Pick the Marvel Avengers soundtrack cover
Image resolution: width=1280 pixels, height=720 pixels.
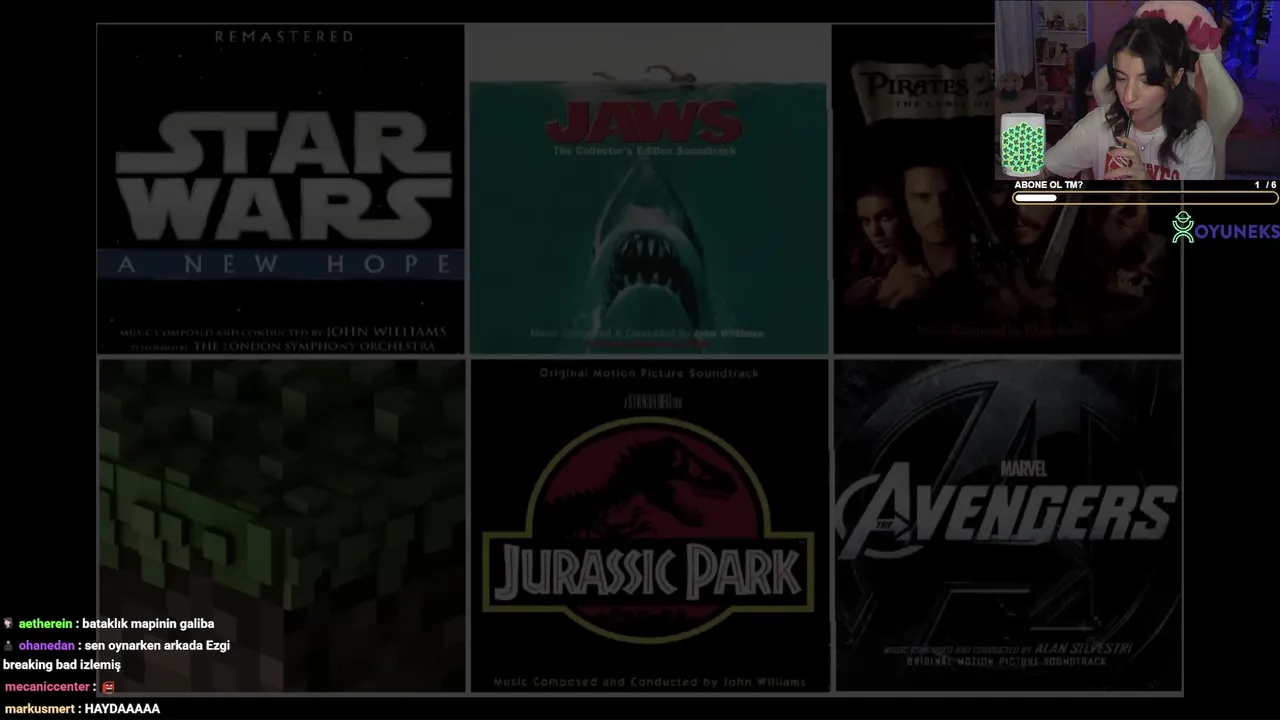pos(1008,526)
